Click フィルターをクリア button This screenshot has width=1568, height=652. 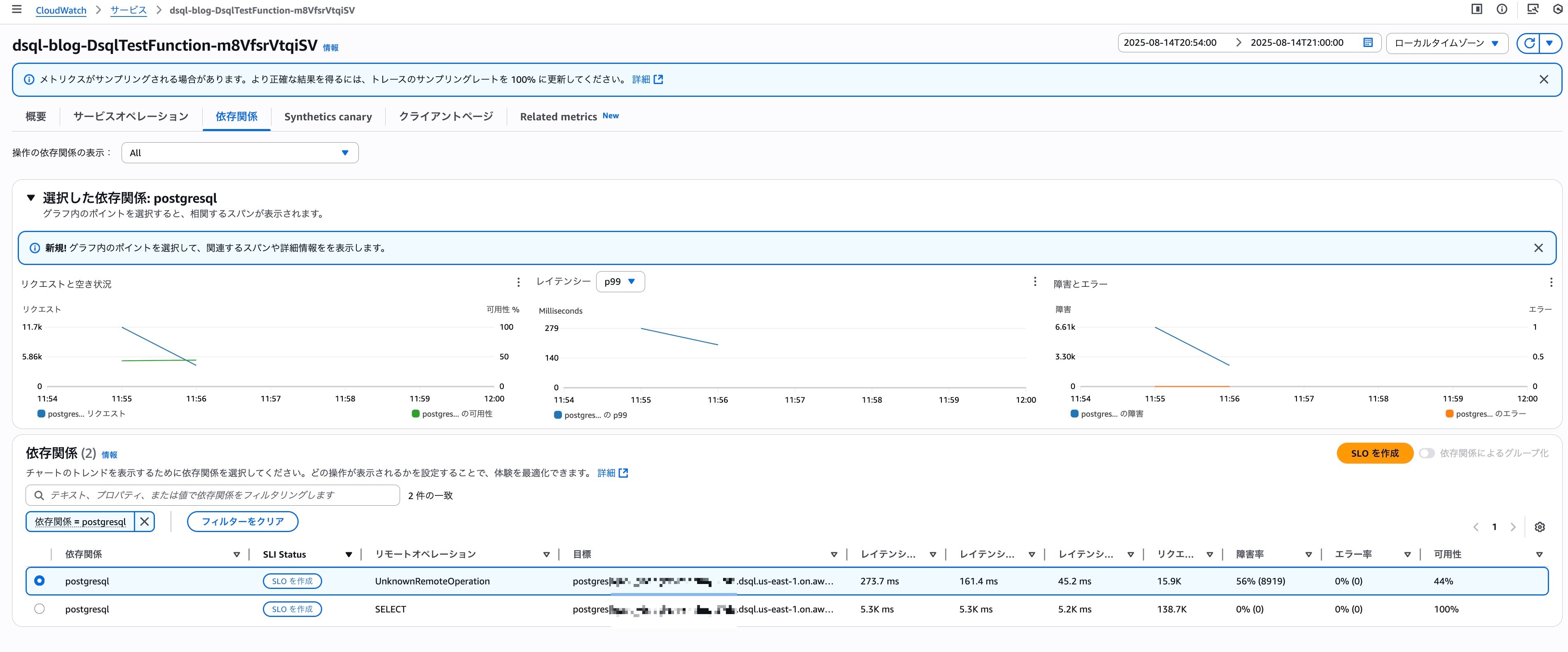[242, 522]
